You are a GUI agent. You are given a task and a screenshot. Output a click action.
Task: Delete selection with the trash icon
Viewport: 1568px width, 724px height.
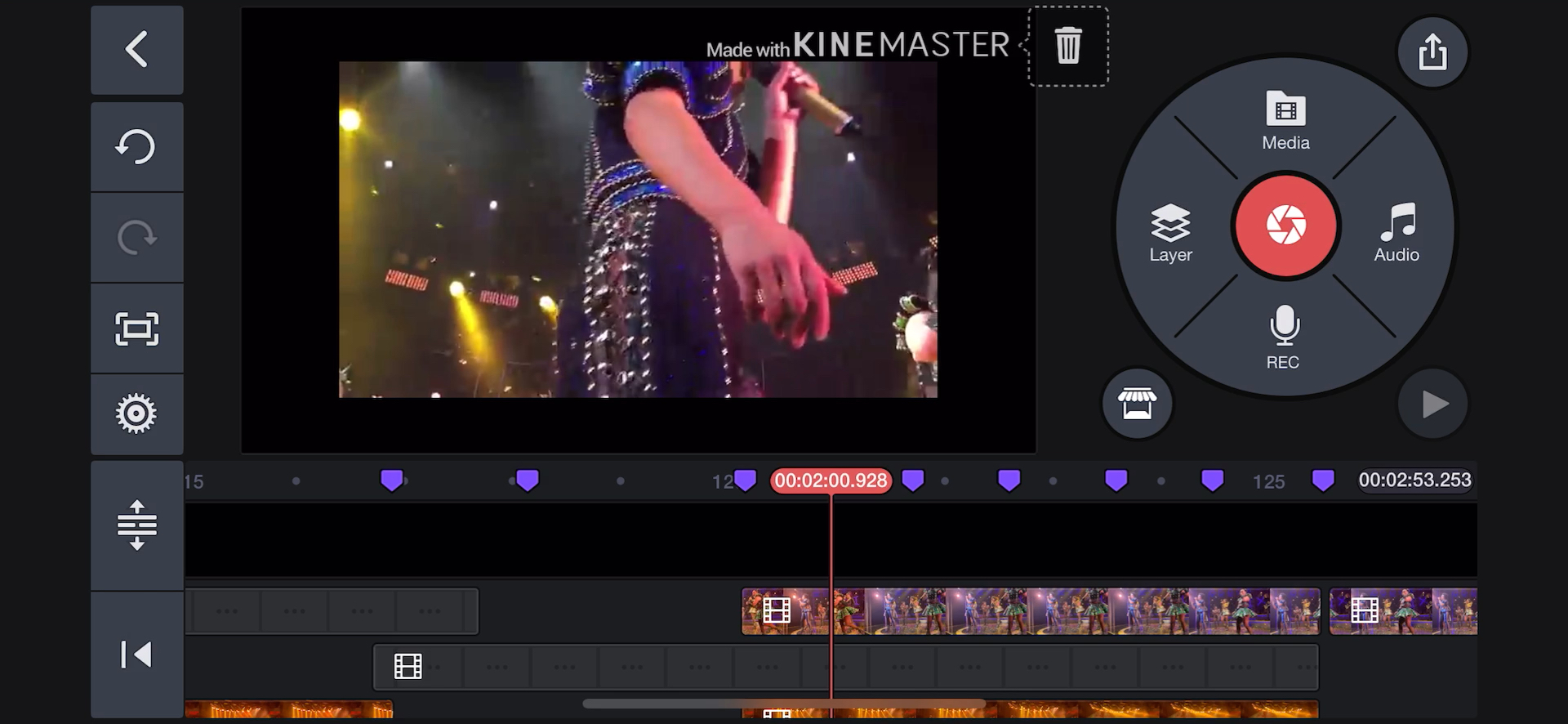pyautogui.click(x=1068, y=46)
